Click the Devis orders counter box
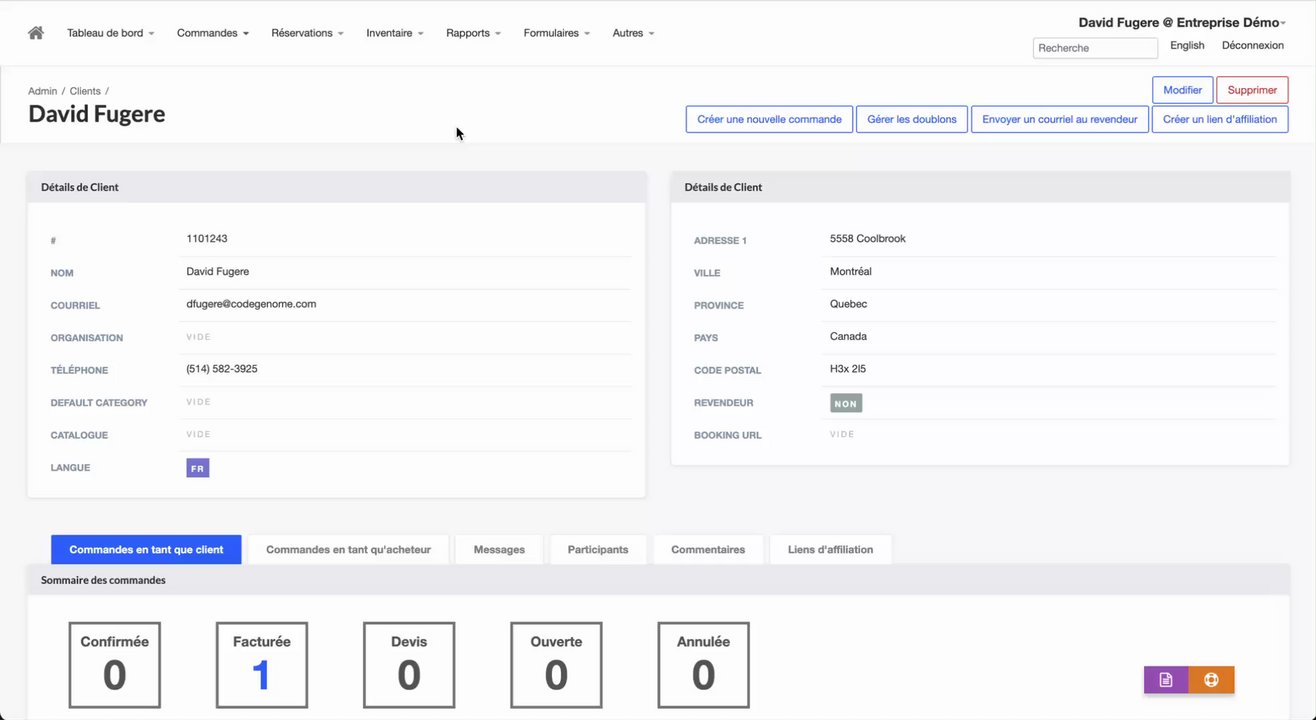 pos(409,665)
